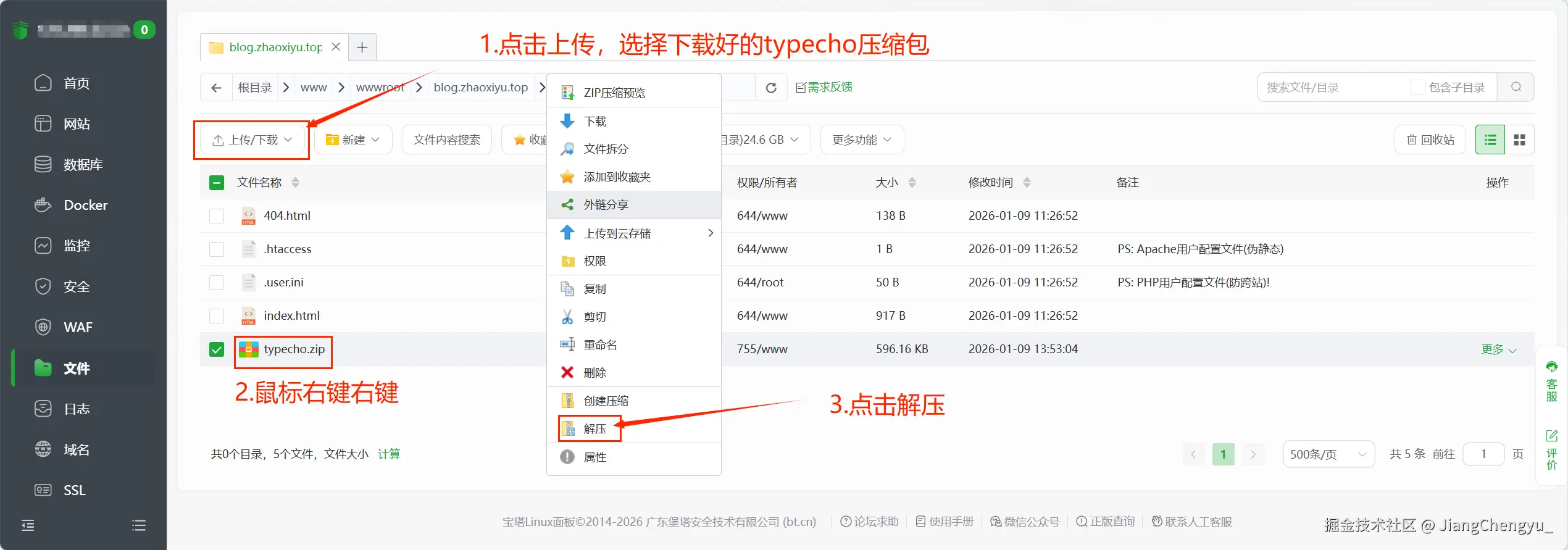
Task: Uncheck the typecho.zip row checkbox
Action: (x=217, y=349)
